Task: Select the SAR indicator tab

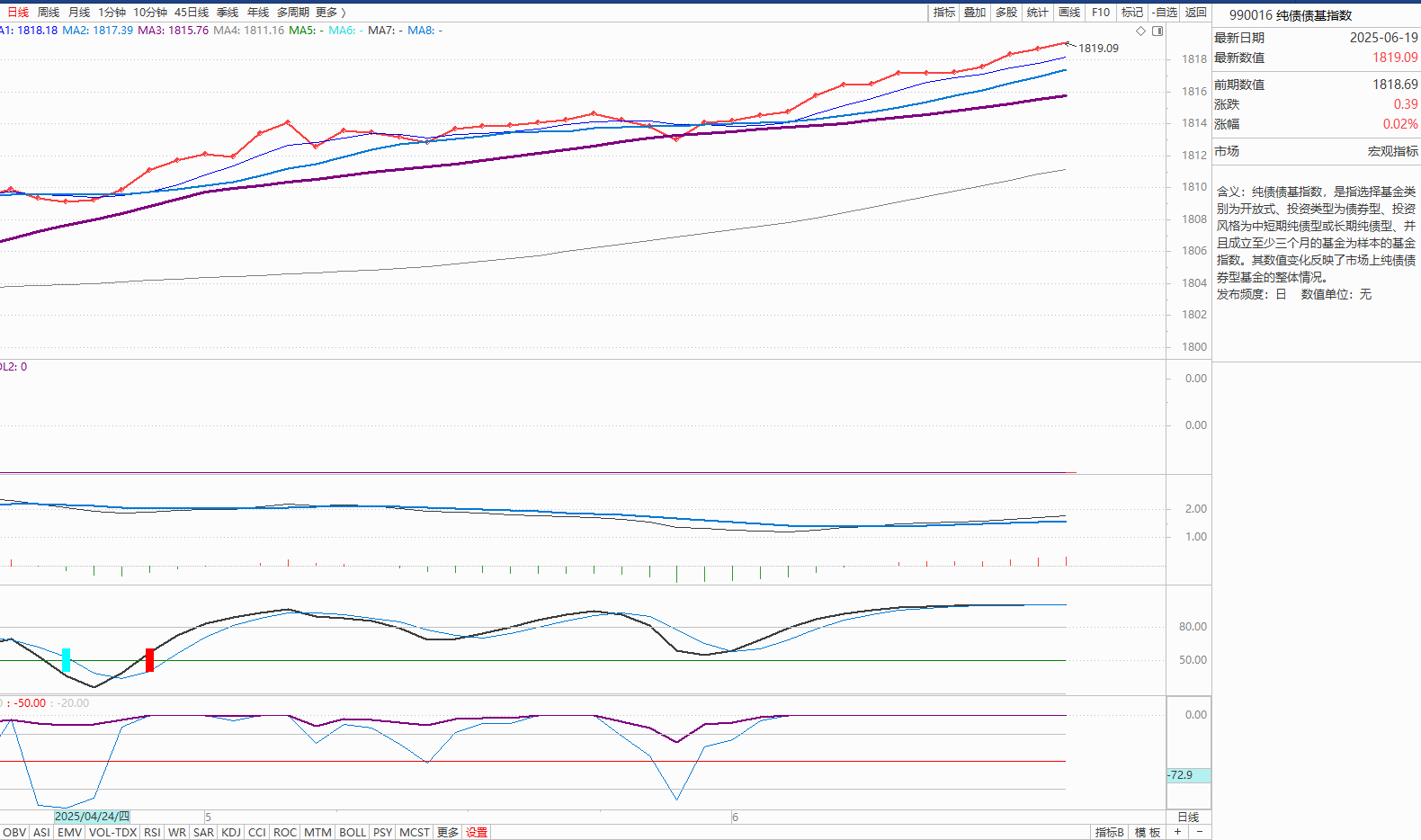Action: coord(204,833)
